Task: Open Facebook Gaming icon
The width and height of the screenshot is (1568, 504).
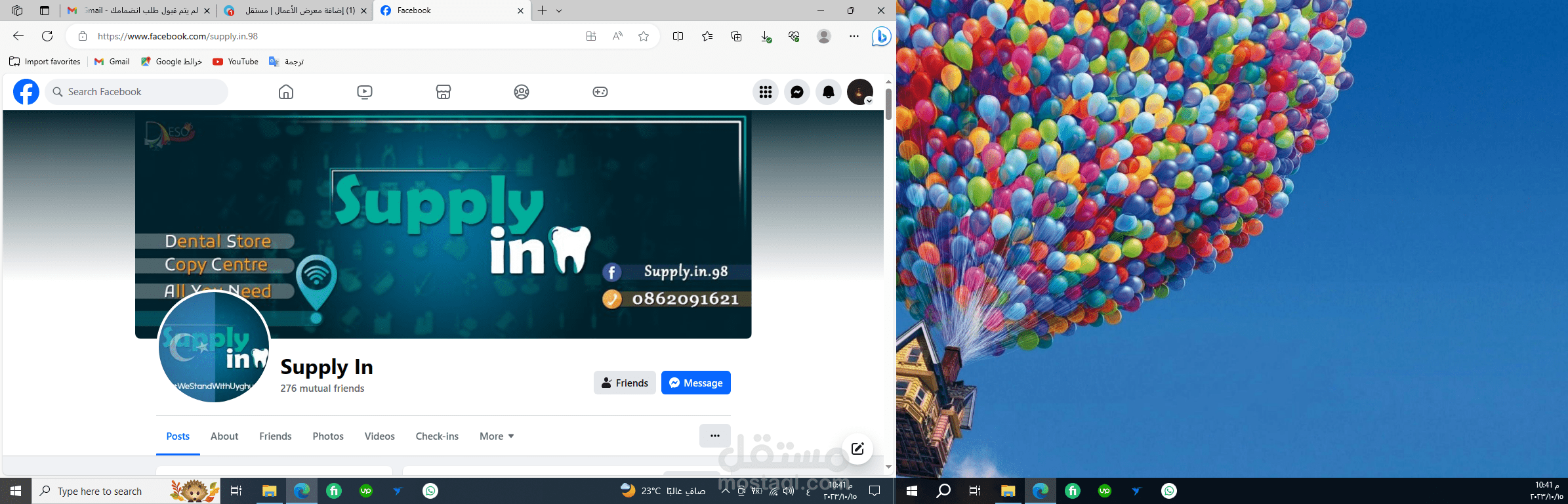Action: [x=600, y=92]
